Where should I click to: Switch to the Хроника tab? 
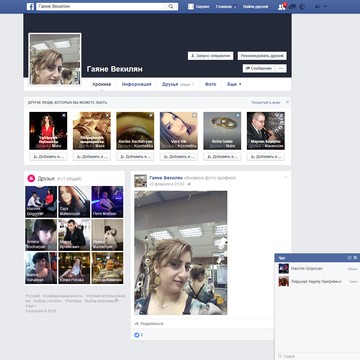102,84
